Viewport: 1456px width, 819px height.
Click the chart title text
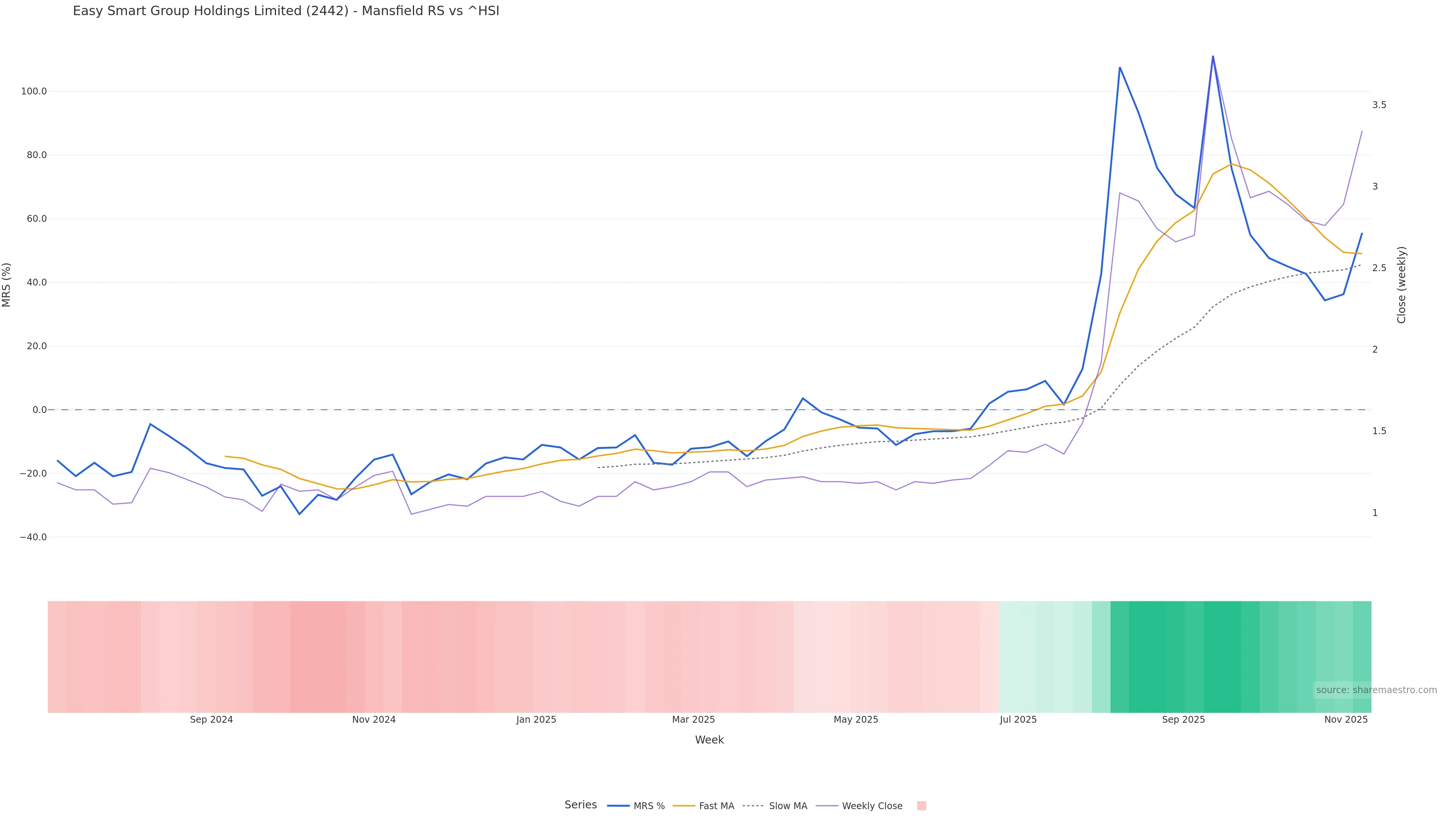click(x=286, y=11)
